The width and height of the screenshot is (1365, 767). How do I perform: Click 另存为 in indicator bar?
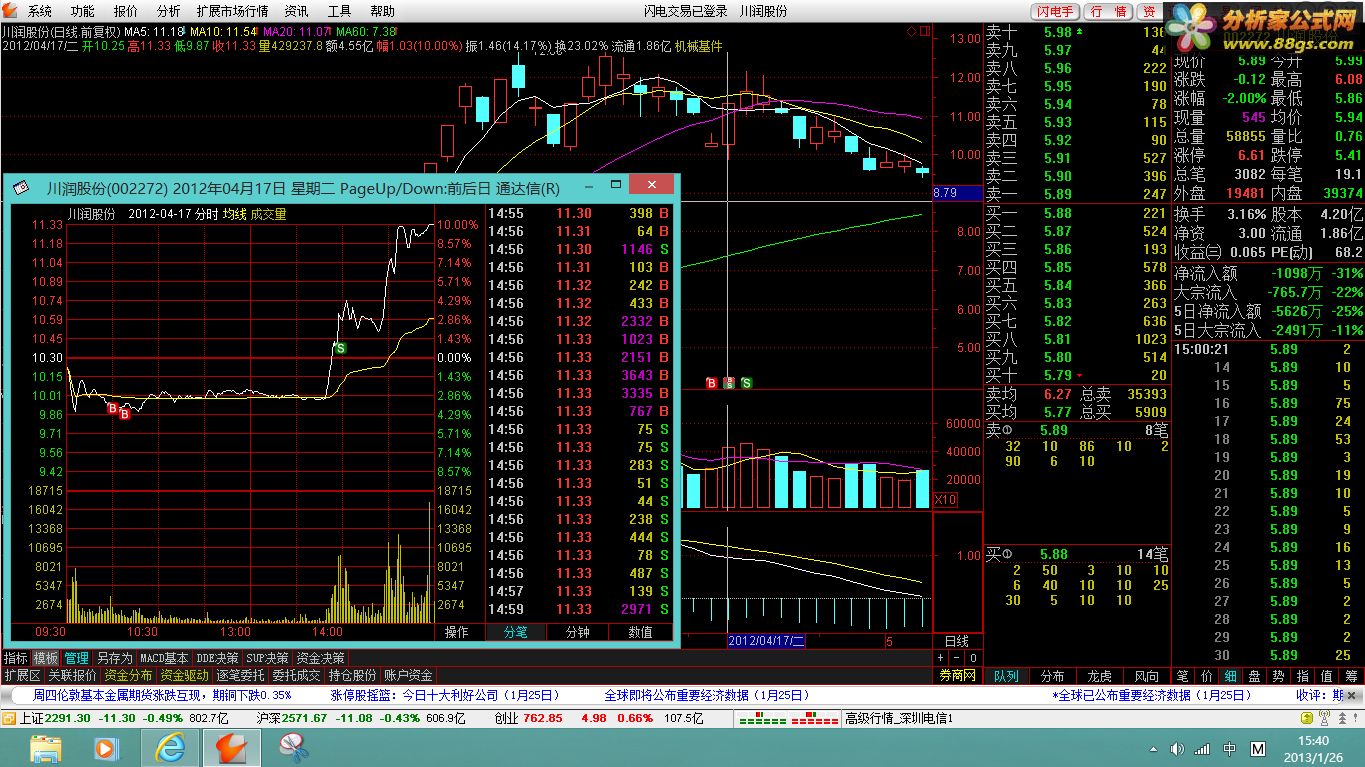114,658
